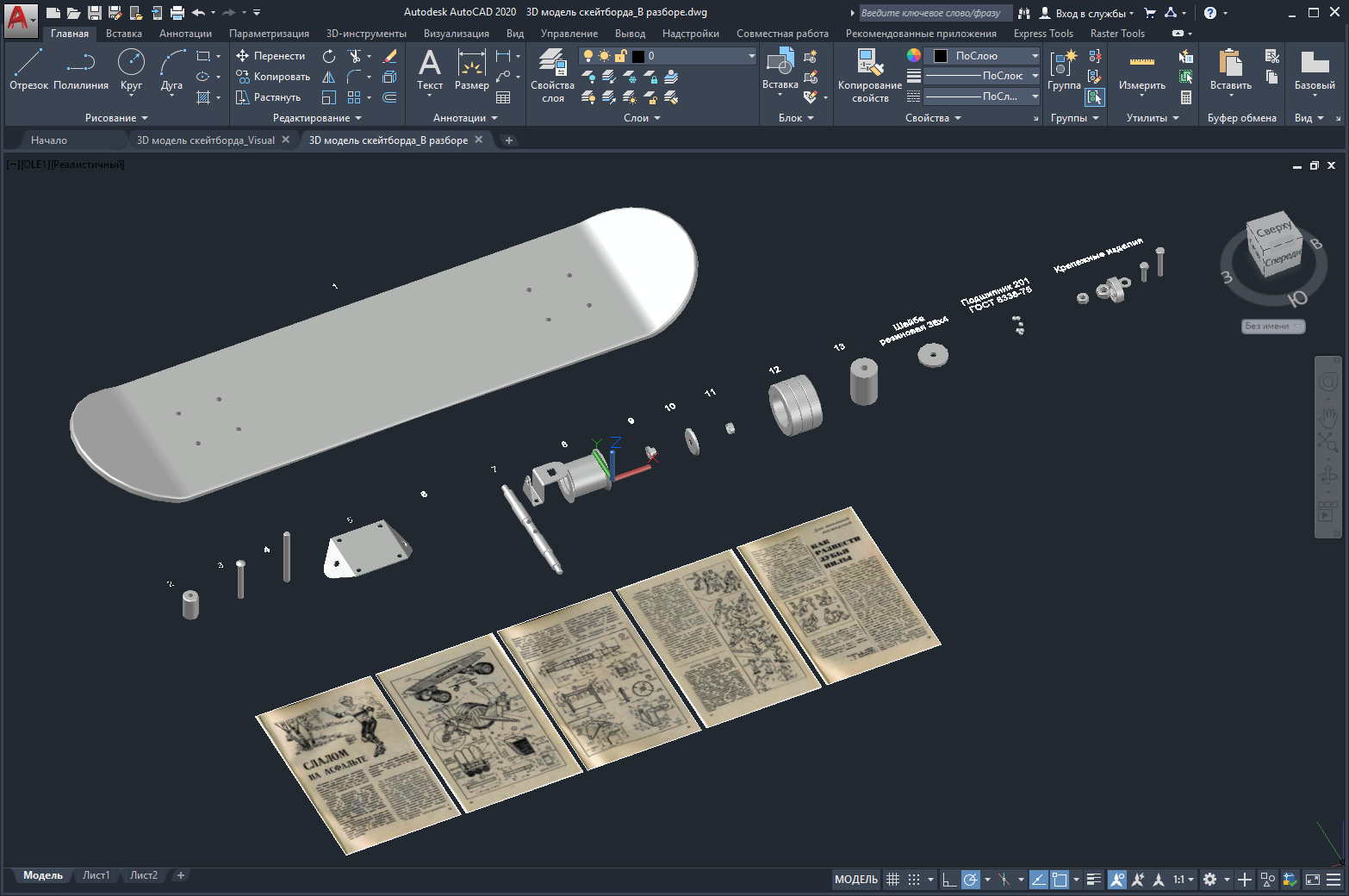Click the Полилиния (Polyline) tool
This screenshot has height=896, width=1349.
pos(81,69)
